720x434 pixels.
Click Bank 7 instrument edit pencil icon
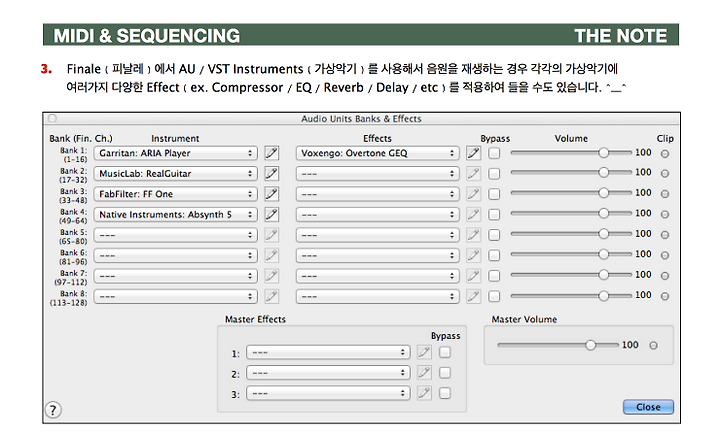coord(271,276)
